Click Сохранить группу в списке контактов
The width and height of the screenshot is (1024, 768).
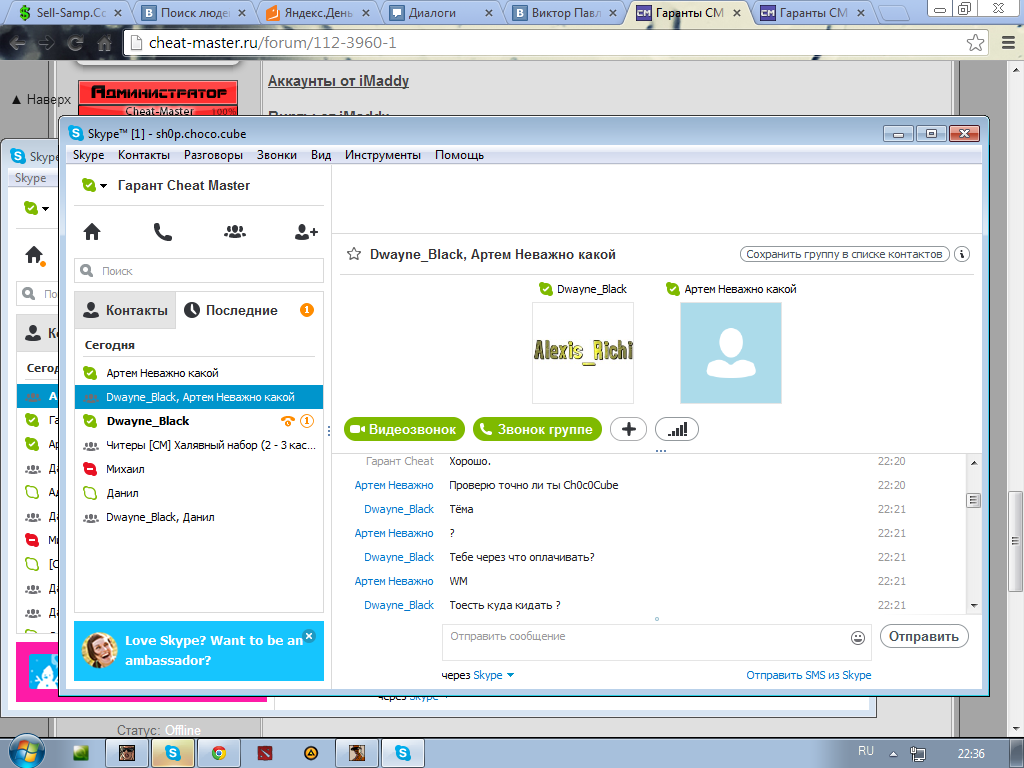point(844,254)
